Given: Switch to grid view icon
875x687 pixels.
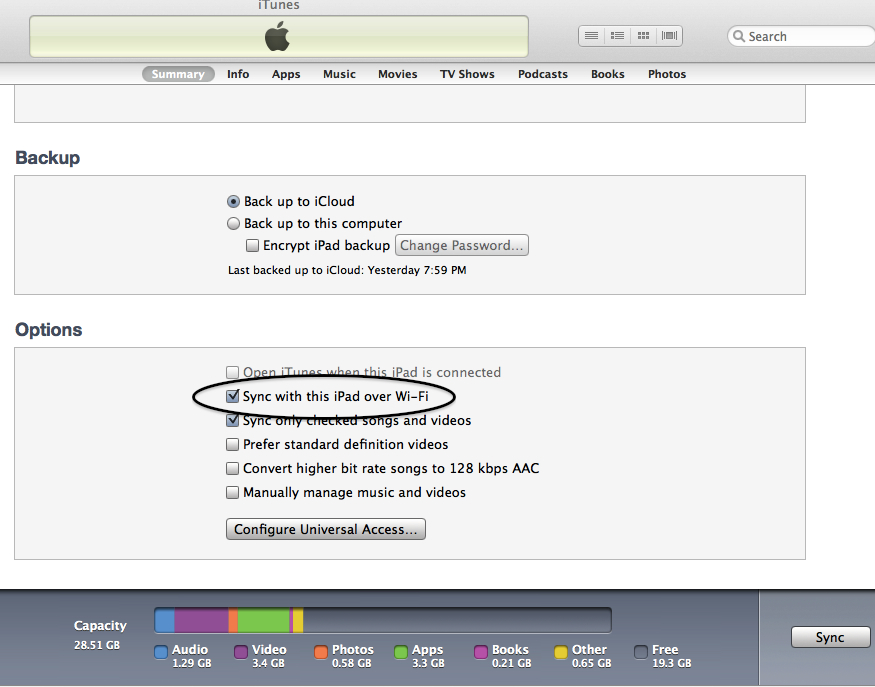Looking at the screenshot, I should pos(643,36).
